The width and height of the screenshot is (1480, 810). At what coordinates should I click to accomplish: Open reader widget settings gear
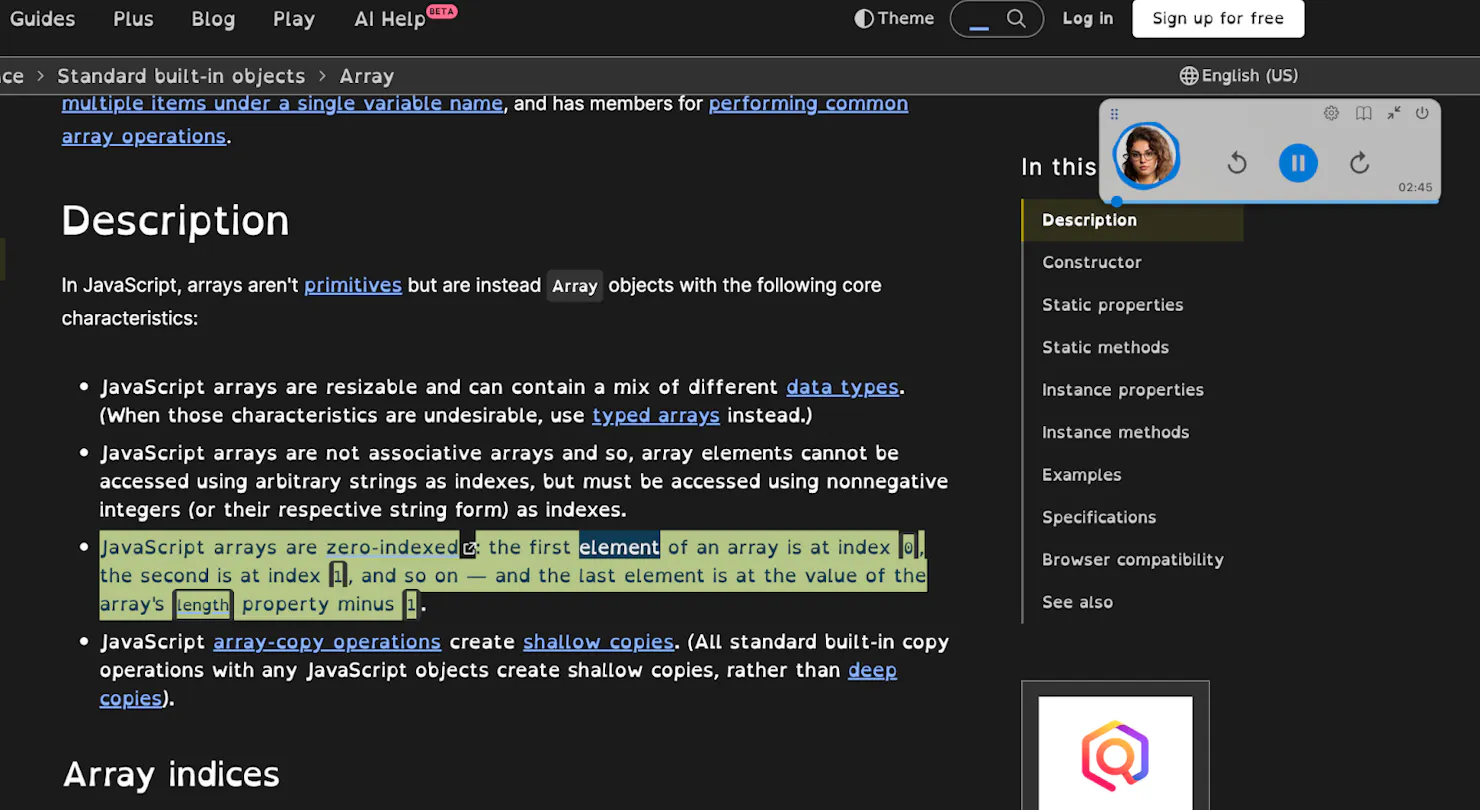click(x=1331, y=113)
